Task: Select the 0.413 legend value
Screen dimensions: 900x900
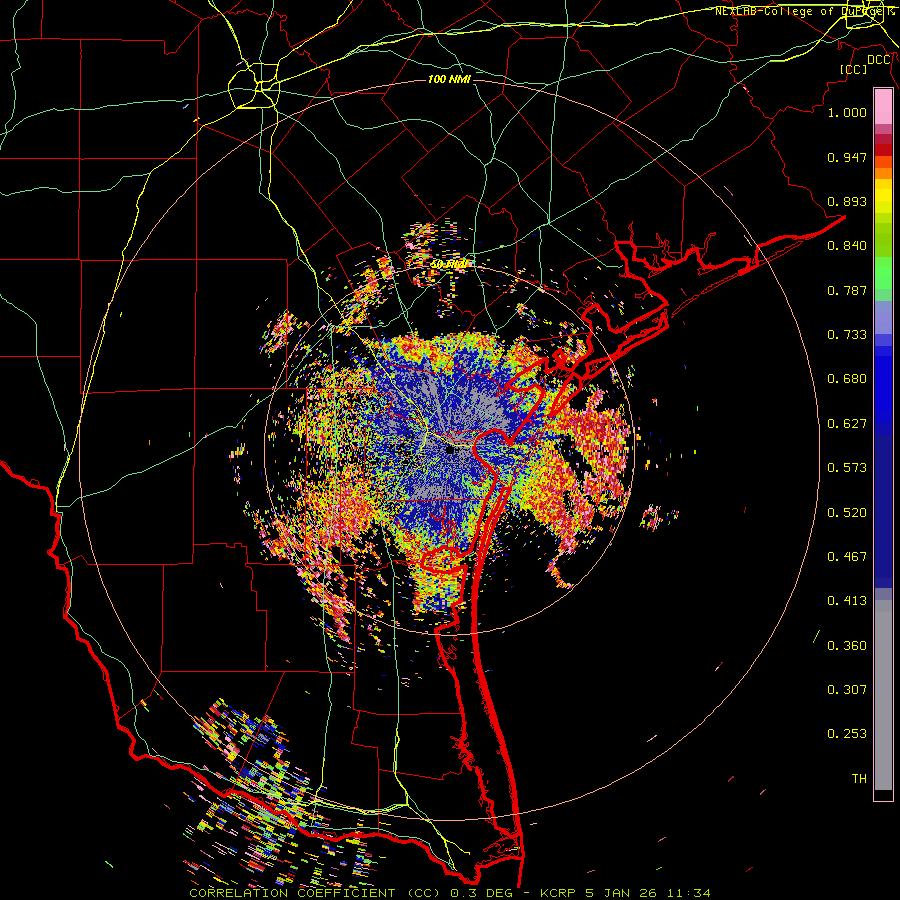Action: [x=847, y=601]
